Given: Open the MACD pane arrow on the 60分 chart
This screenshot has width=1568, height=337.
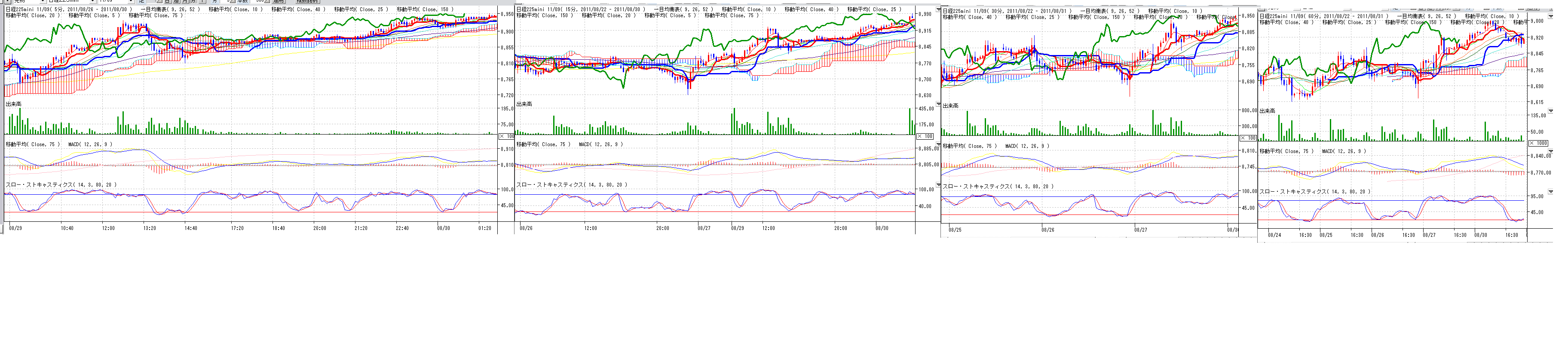Looking at the screenshot, I should [1550, 151].
